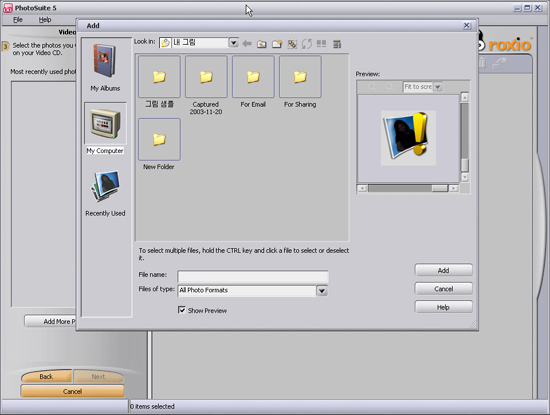The image size is (550, 415).
Task: Switch to details list view icon
Action: click(337, 44)
